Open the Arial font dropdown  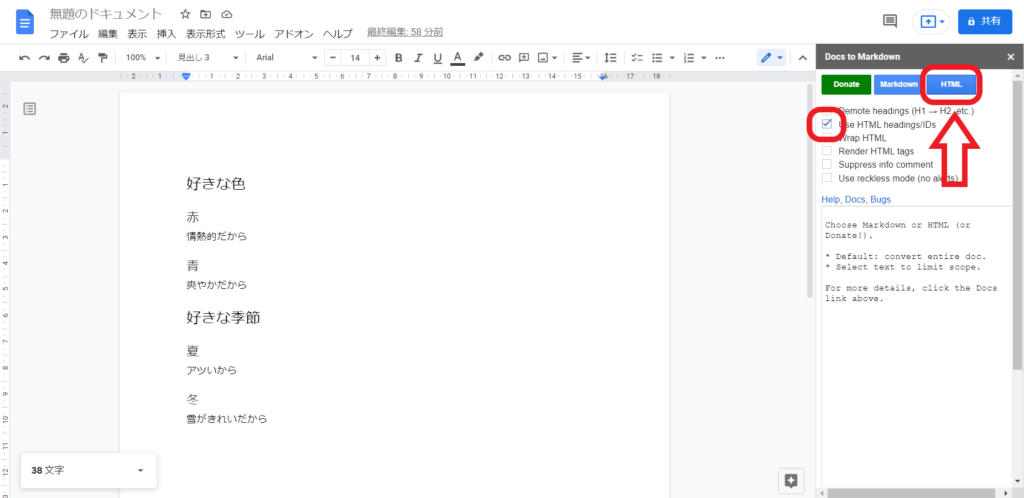pyautogui.click(x=285, y=57)
